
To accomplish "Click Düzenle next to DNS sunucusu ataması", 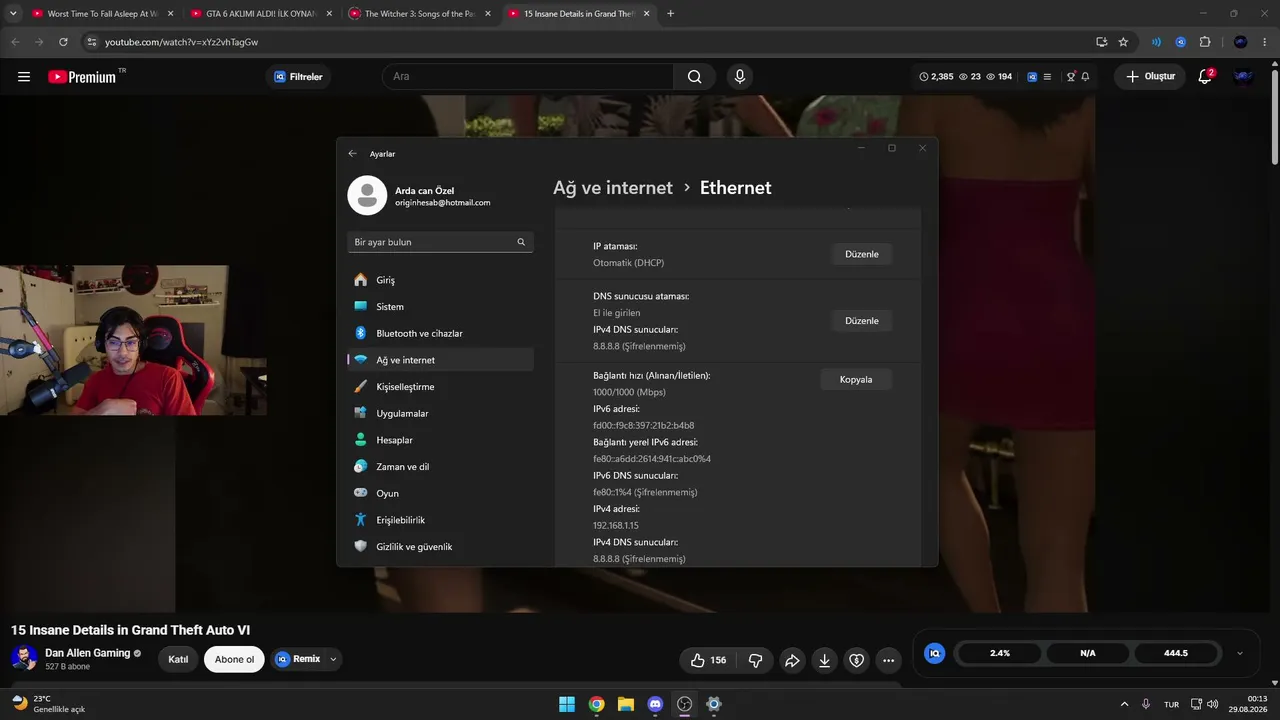I will pos(861,321).
